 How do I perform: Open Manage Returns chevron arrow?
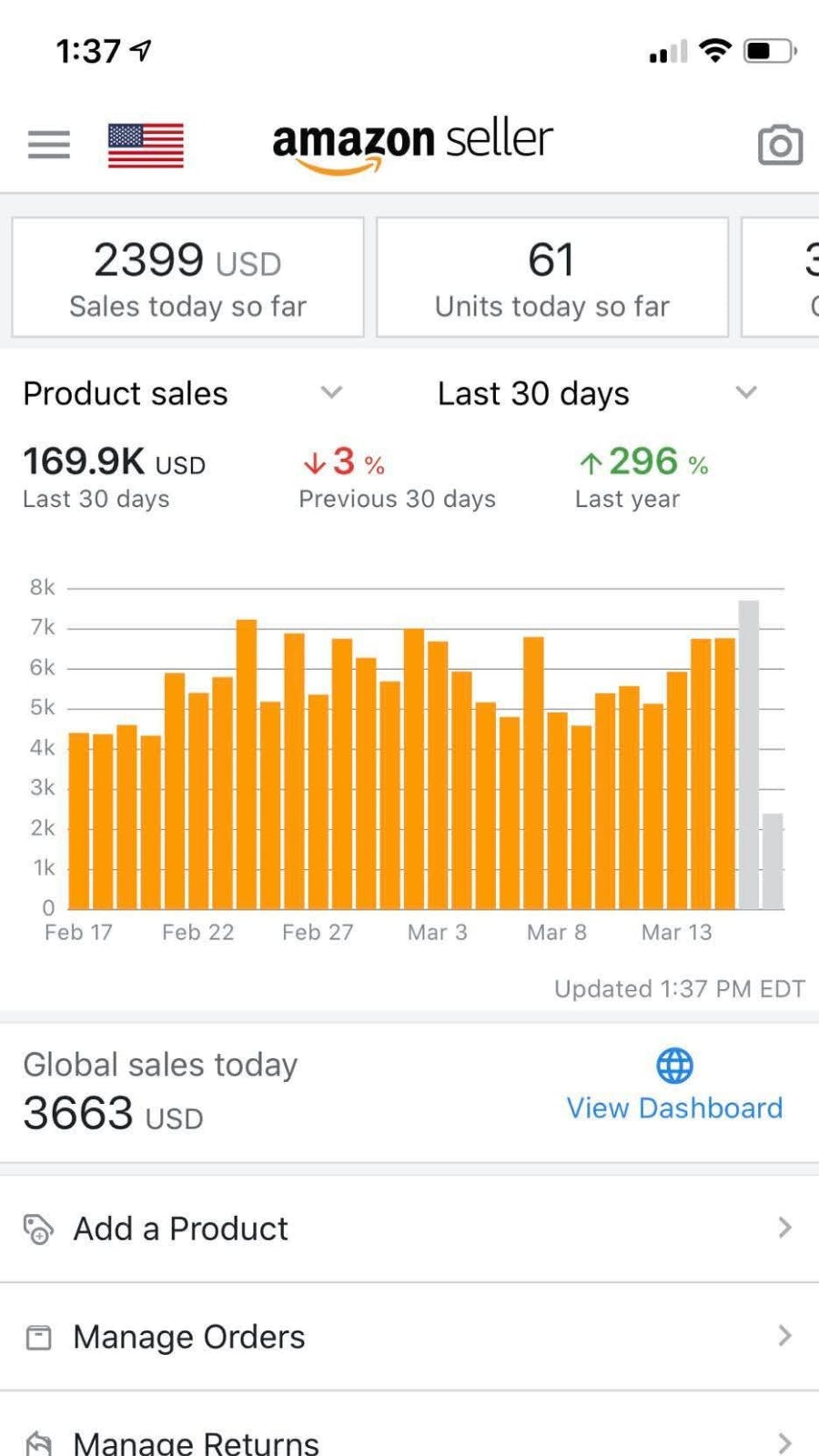(784, 1442)
